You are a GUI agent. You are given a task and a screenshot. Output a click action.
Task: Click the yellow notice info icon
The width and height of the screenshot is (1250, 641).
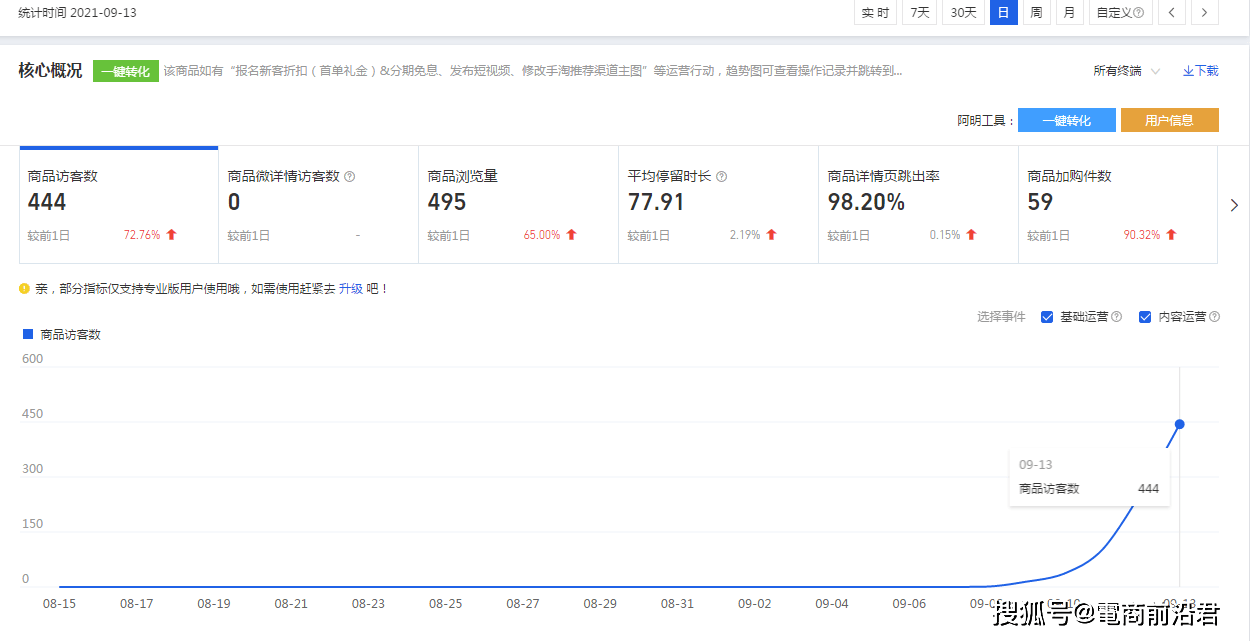pos(24,288)
